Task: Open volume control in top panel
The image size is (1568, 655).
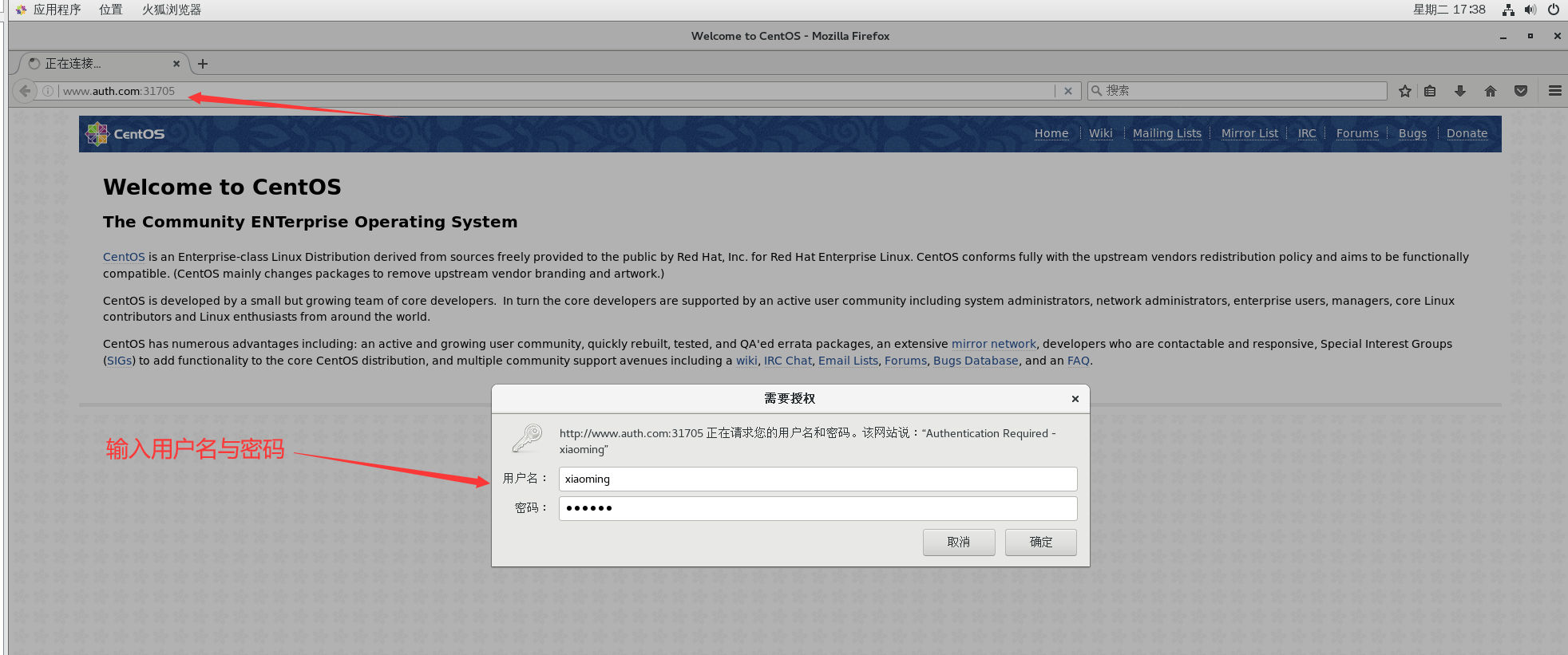Action: 1530,10
